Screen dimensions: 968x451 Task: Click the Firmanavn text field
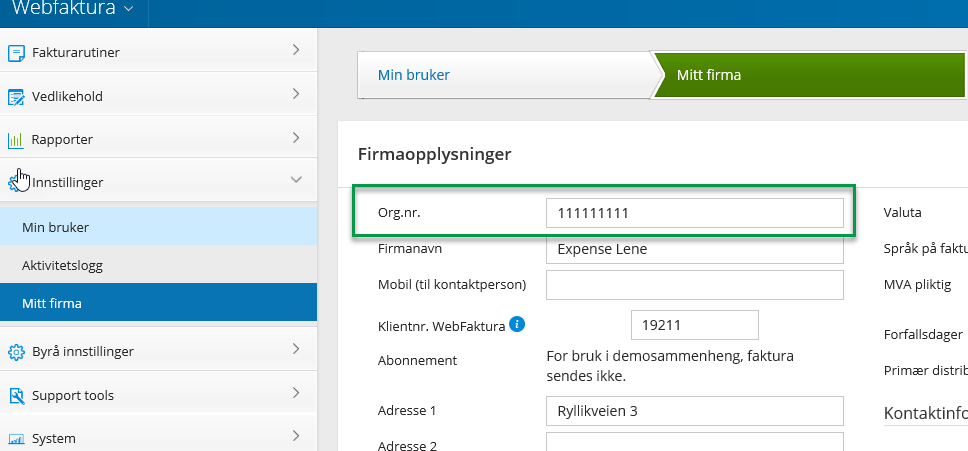pos(694,249)
